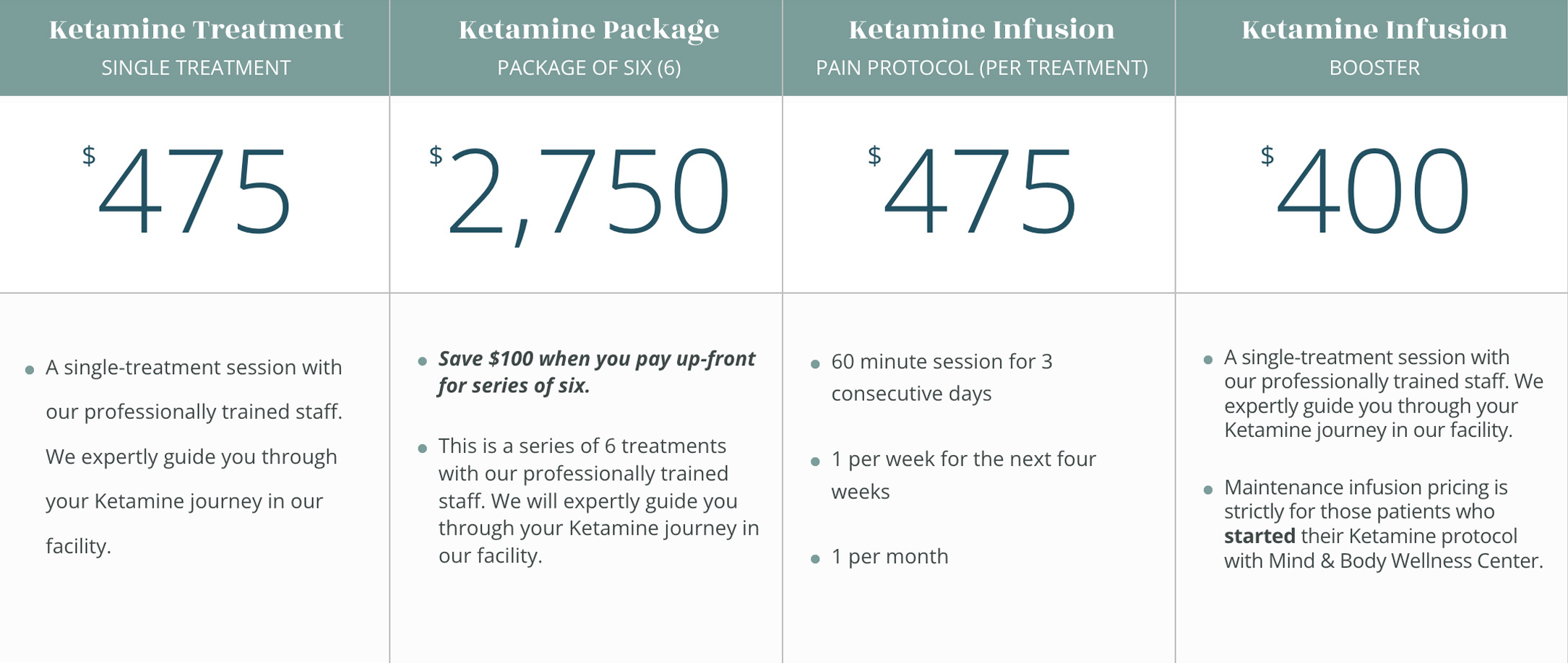Select the Ketamine Package header title
The width and height of the screenshot is (1568, 663).
click(x=589, y=30)
